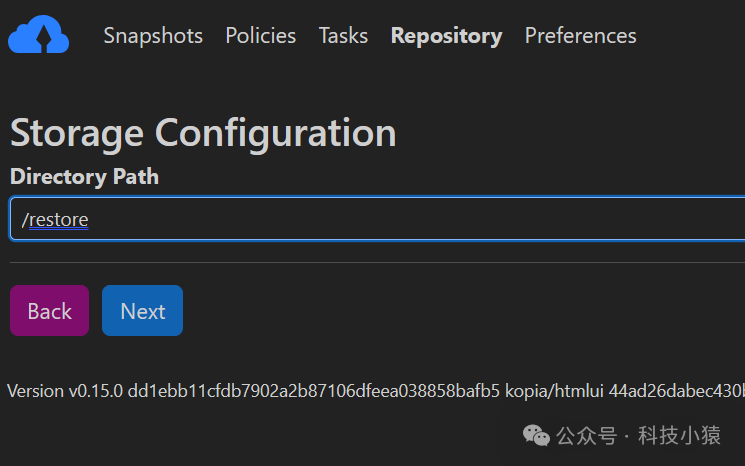745x466 pixels.
Task: Click the dd1ebb11 commit hash text
Action: pyautogui.click(x=313, y=391)
